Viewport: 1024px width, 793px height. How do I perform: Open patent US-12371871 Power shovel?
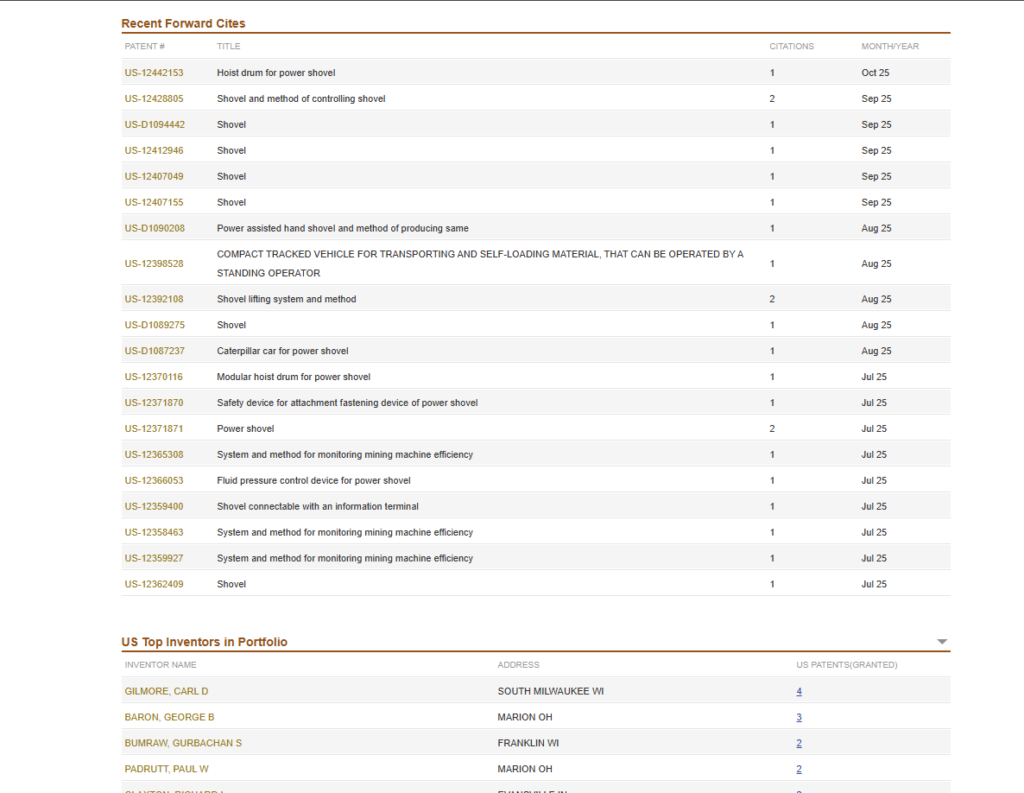pos(154,429)
